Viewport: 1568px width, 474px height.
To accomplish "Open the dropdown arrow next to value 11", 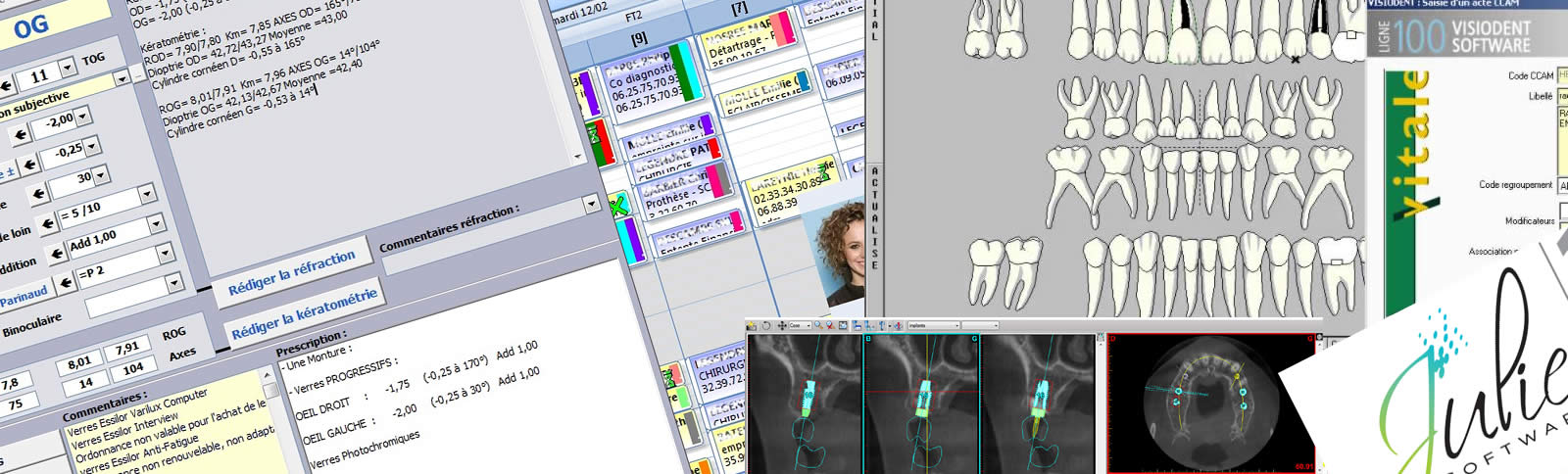I will tap(67, 68).
